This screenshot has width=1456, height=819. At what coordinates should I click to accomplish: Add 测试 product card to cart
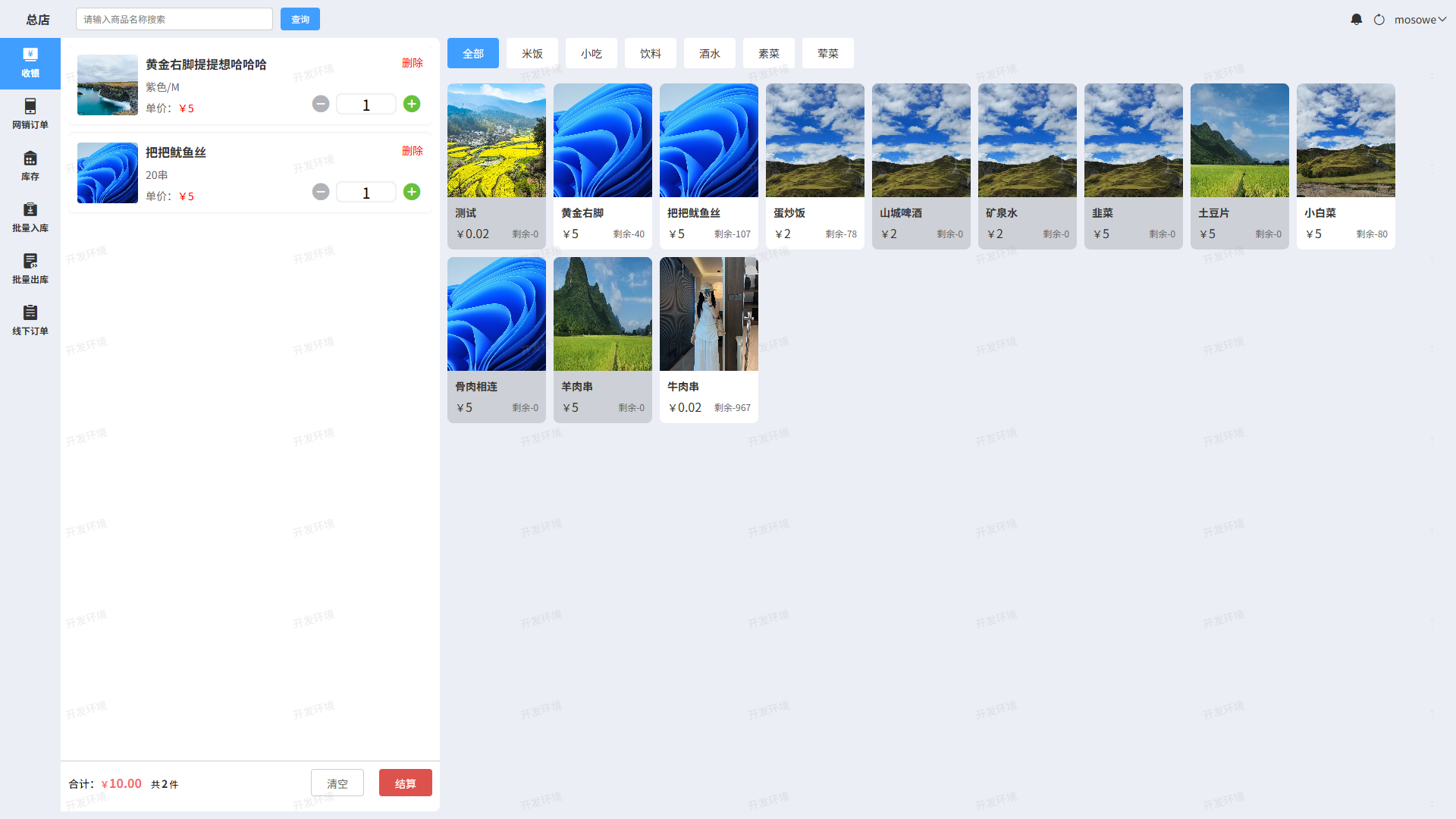pyautogui.click(x=497, y=166)
